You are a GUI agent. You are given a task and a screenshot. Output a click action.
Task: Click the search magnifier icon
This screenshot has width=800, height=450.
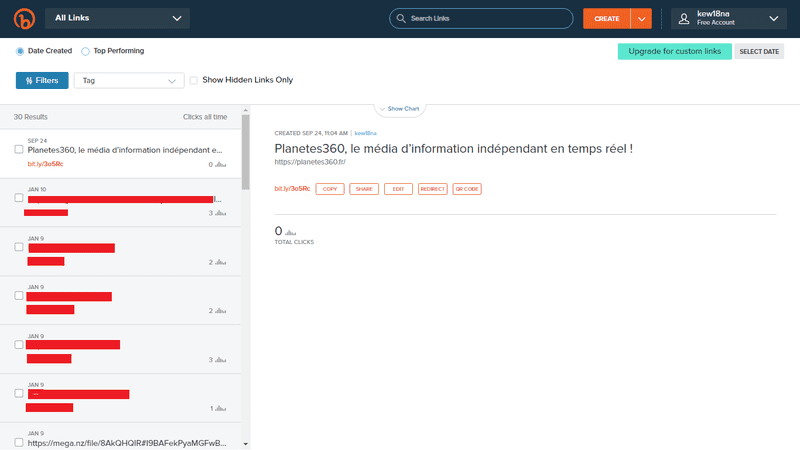(x=401, y=18)
